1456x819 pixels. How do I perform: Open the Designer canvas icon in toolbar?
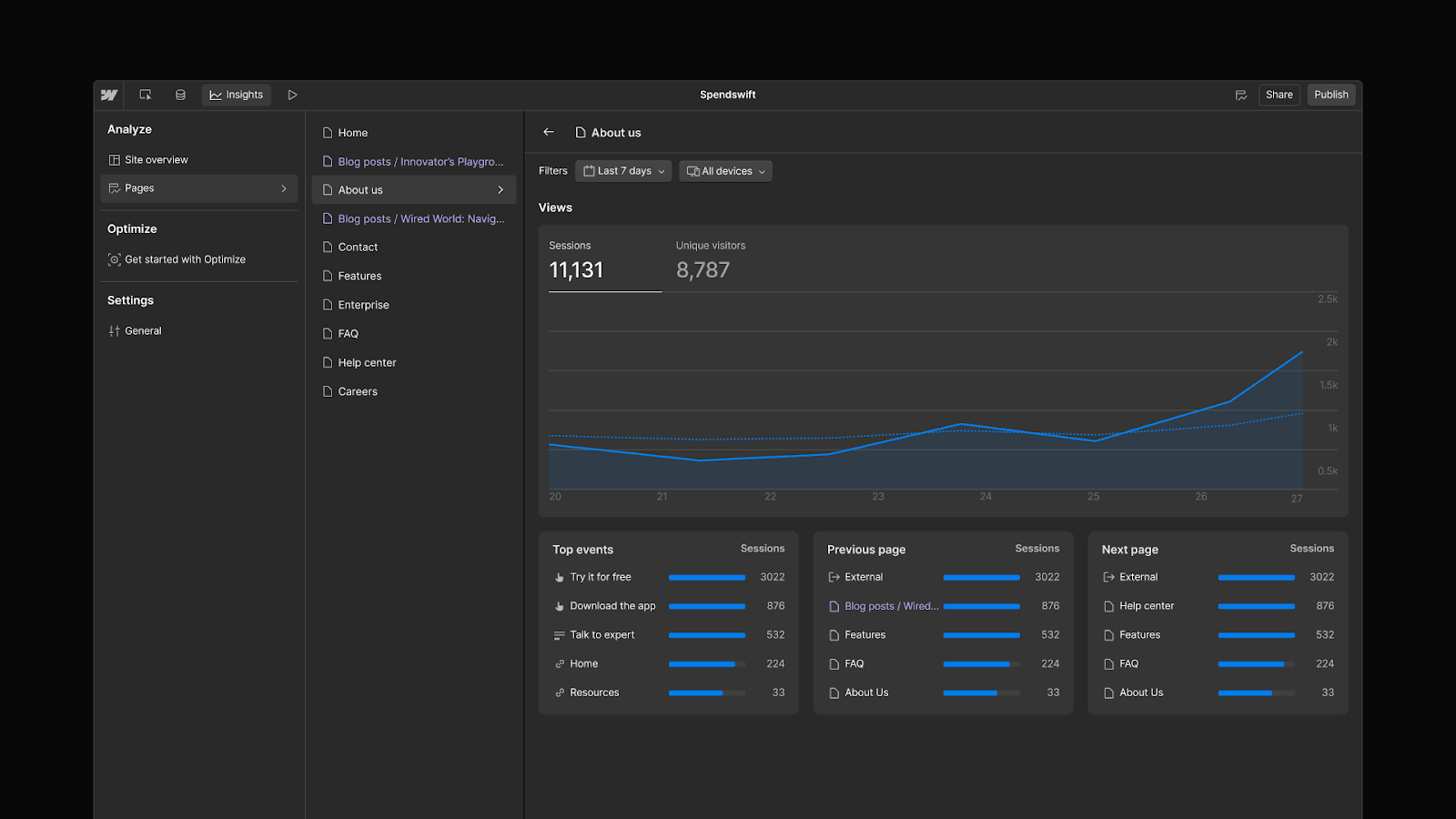point(146,95)
